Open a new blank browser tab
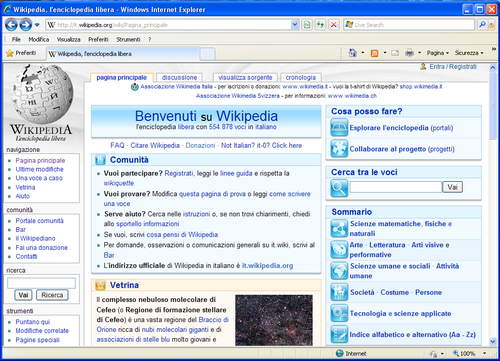 pyautogui.click(x=207, y=54)
